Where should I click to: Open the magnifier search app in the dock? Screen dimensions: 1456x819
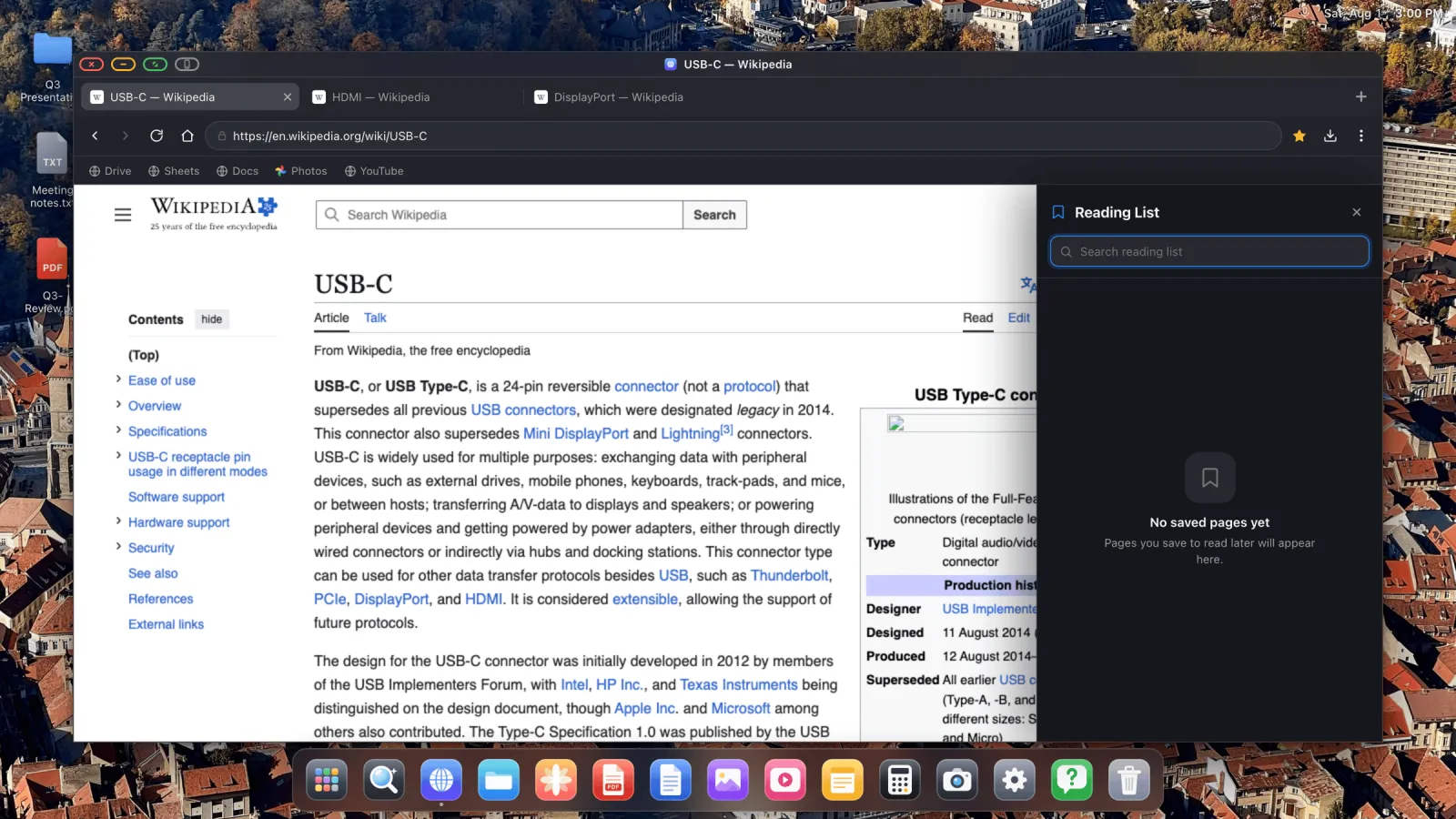pyautogui.click(x=384, y=780)
